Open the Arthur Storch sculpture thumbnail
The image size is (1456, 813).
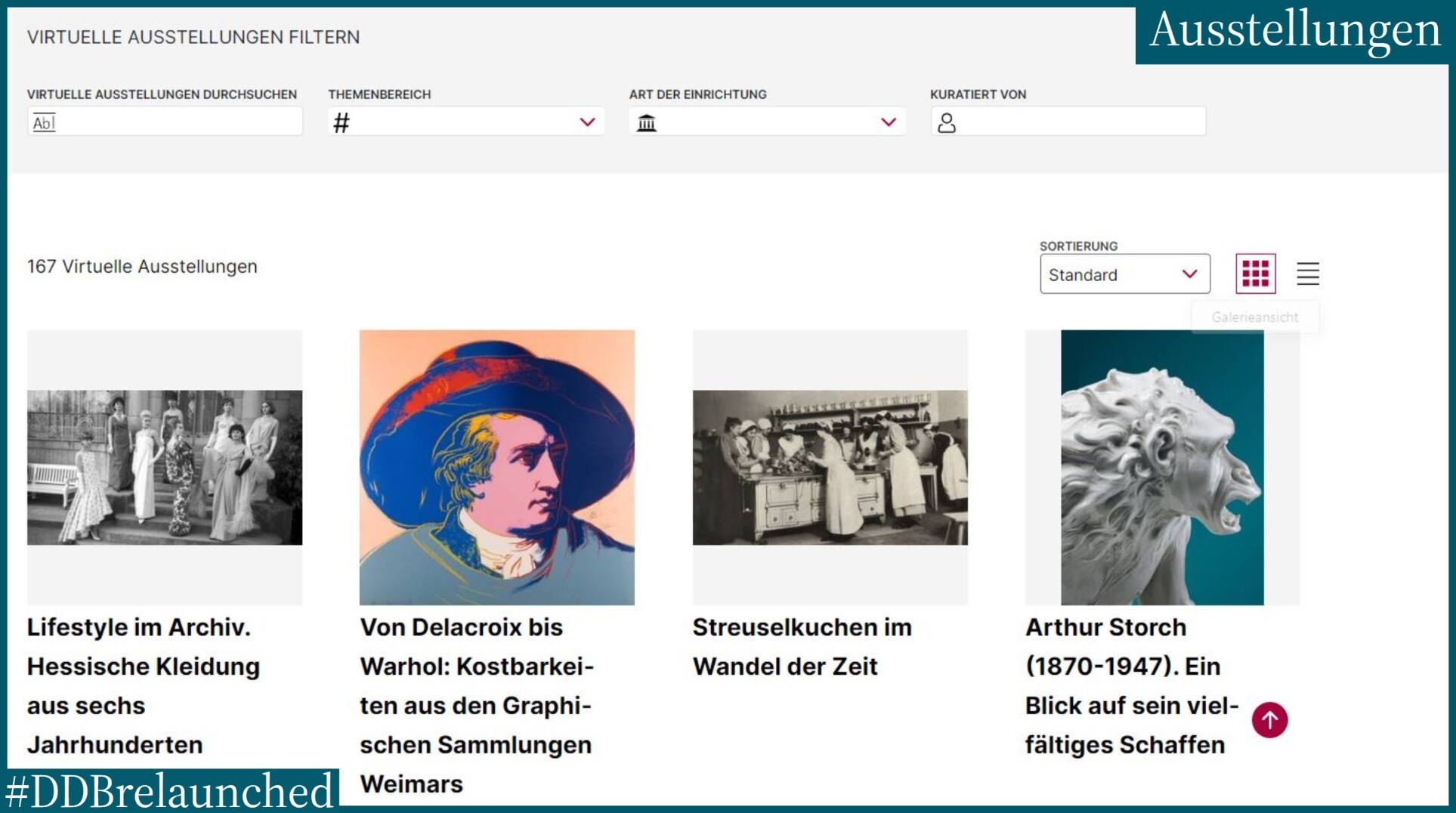(1161, 467)
